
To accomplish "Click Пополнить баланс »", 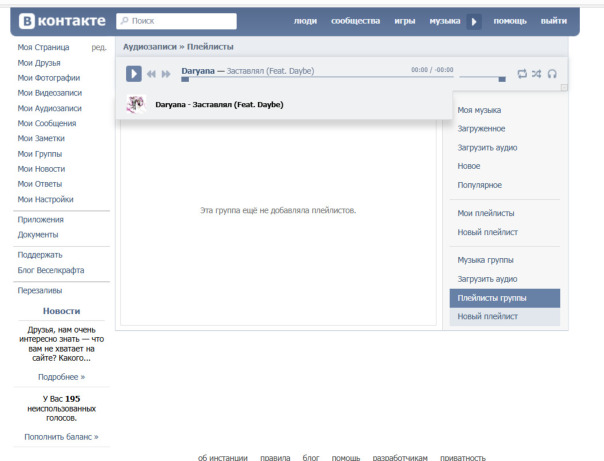I will [62, 437].
